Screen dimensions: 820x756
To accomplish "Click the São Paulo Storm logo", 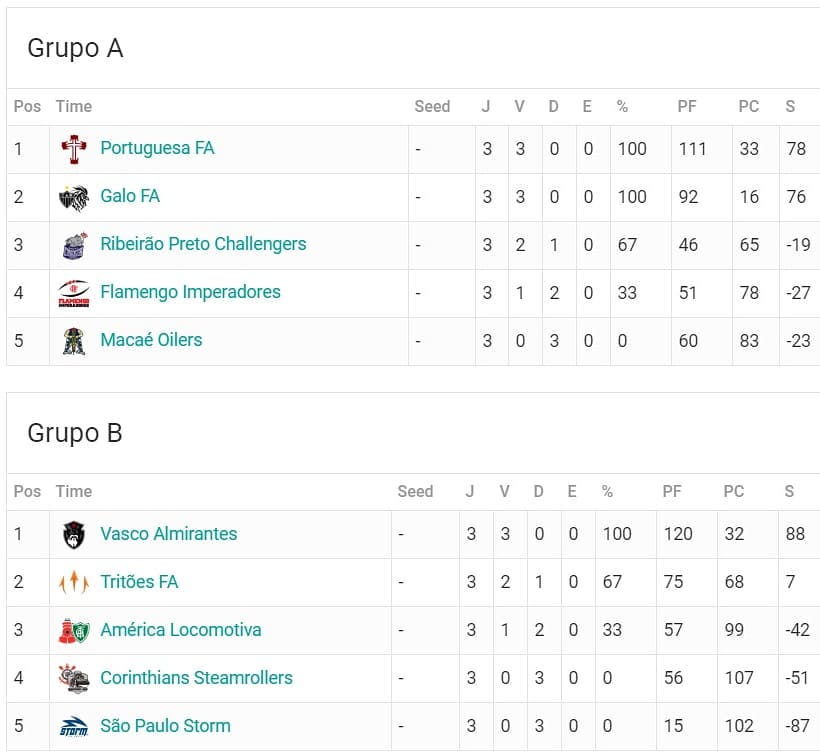I will (x=74, y=727).
